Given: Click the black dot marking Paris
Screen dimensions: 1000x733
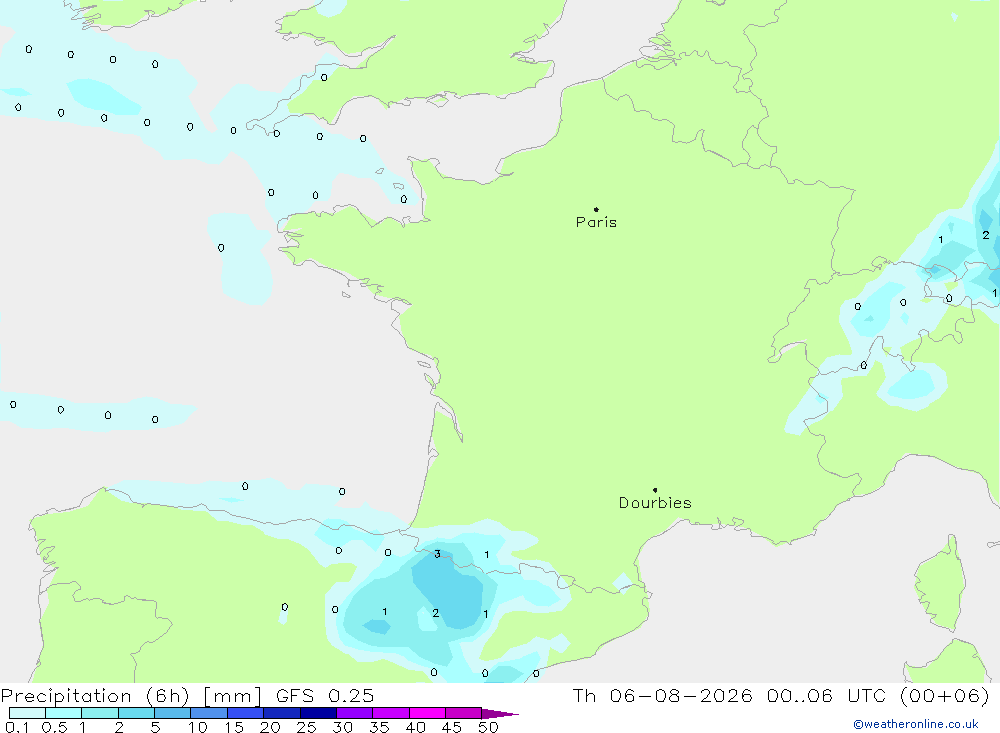Looking at the screenshot, I should [x=596, y=209].
